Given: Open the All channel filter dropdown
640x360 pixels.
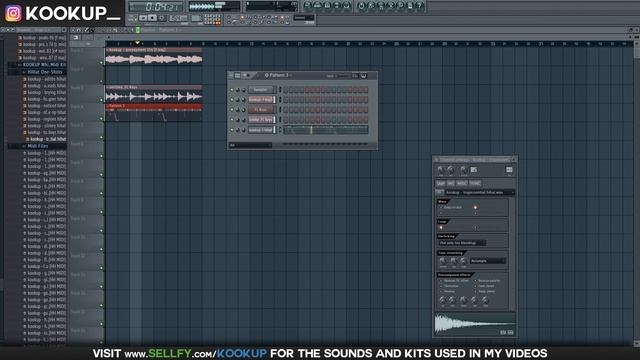Looking at the screenshot, I should click(250, 145).
